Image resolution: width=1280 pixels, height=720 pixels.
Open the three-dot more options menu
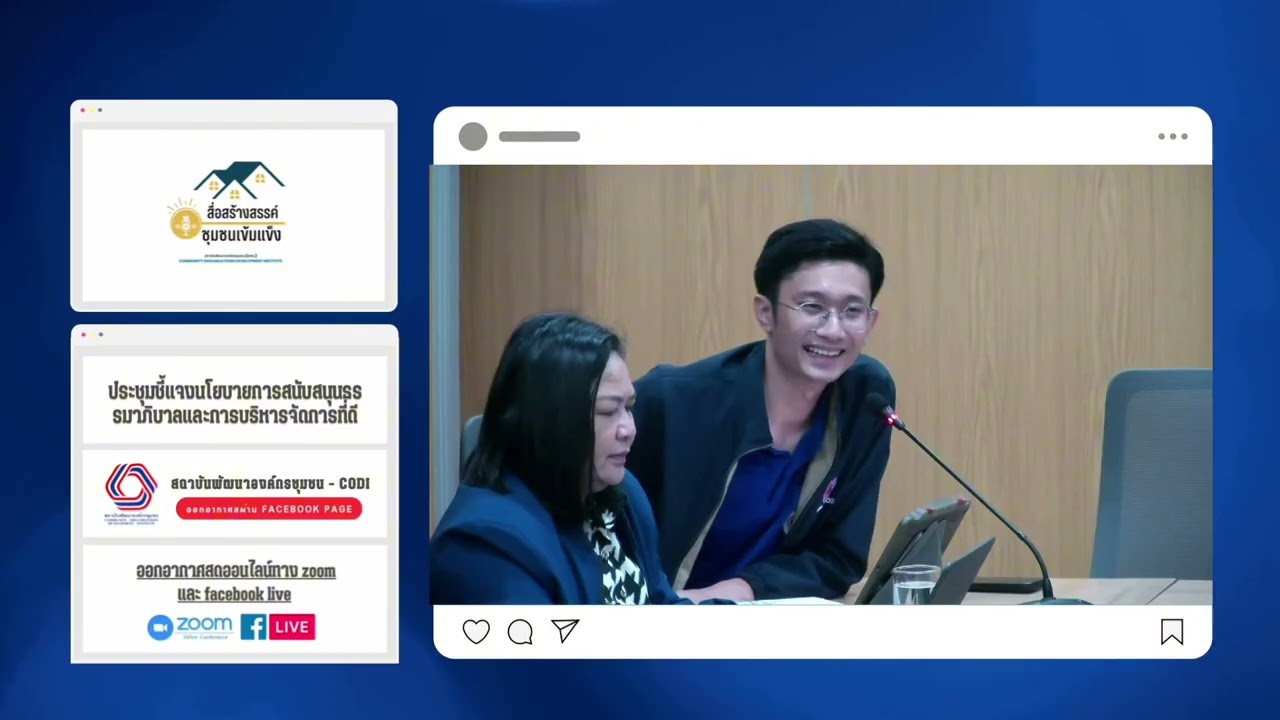pyautogui.click(x=1173, y=136)
